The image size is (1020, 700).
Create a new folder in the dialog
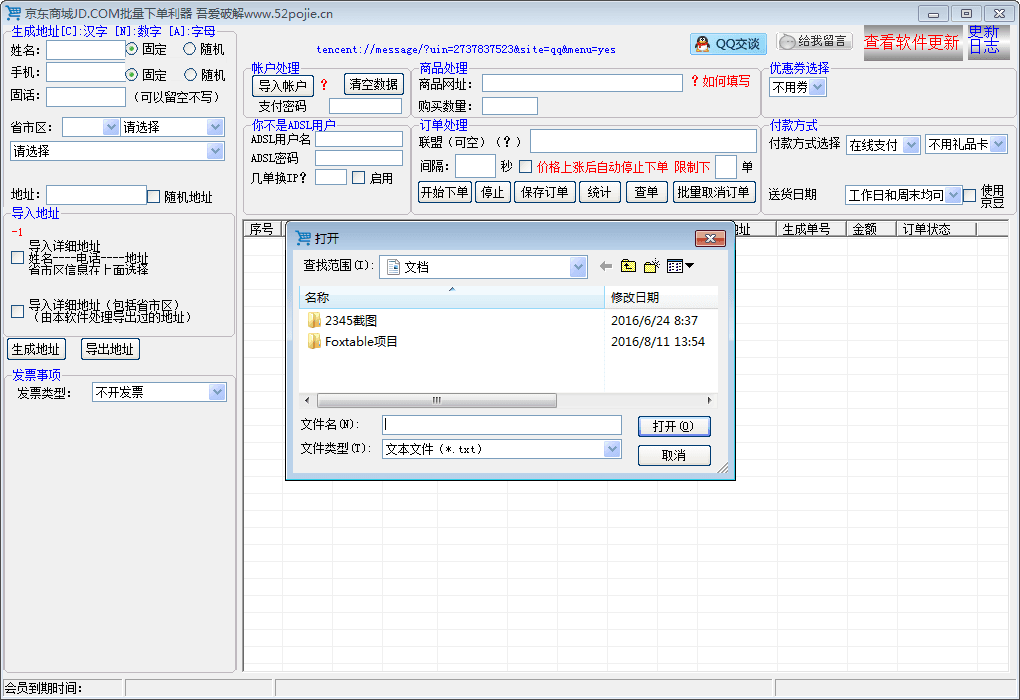tap(652, 266)
